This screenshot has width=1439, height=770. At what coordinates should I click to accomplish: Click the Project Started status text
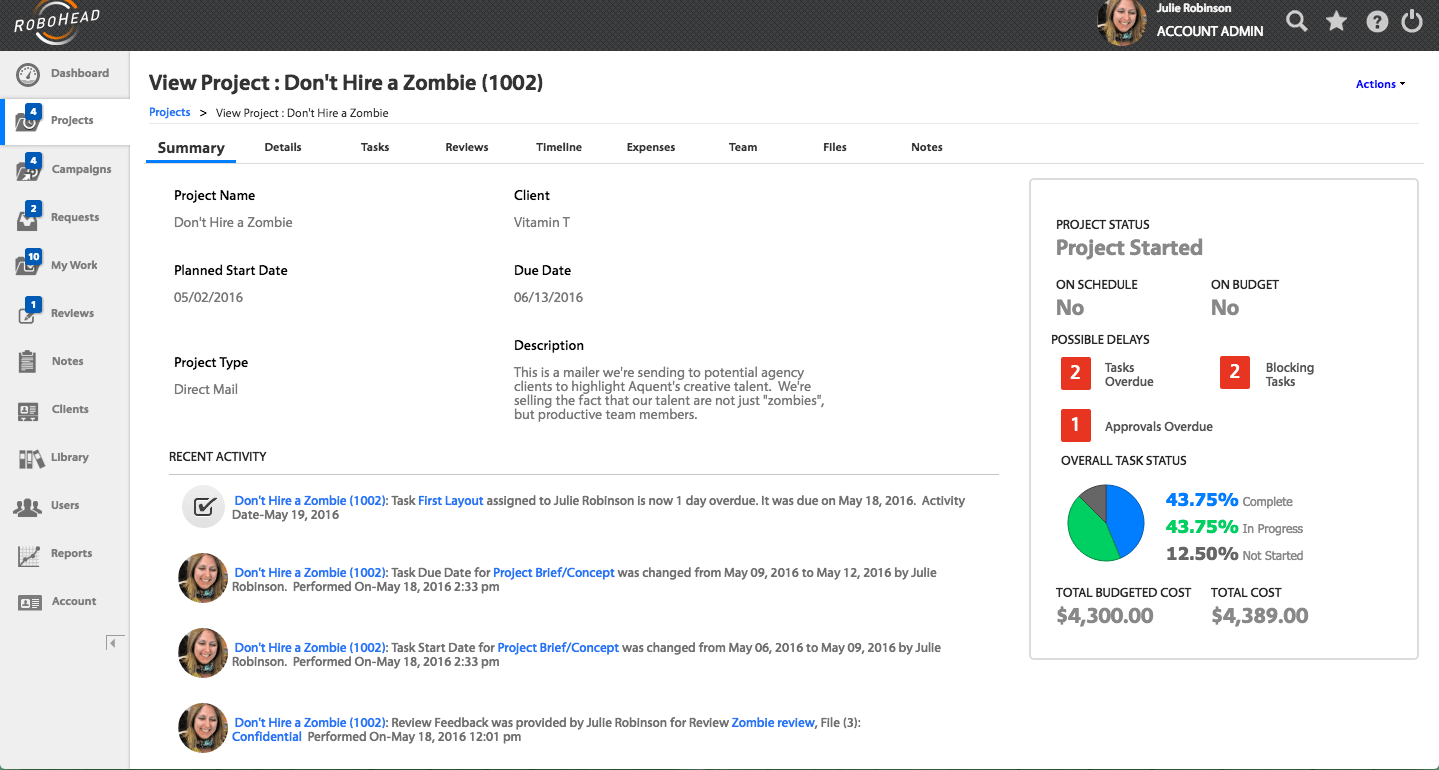(x=1129, y=248)
